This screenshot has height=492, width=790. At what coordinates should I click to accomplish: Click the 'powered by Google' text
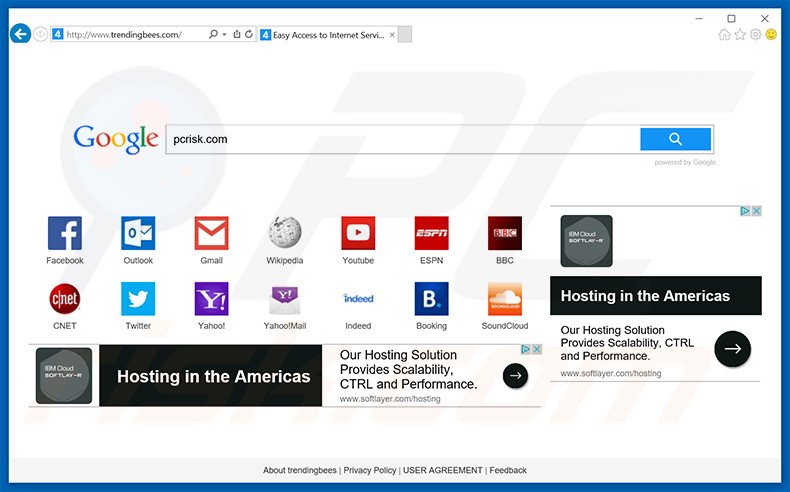click(685, 162)
